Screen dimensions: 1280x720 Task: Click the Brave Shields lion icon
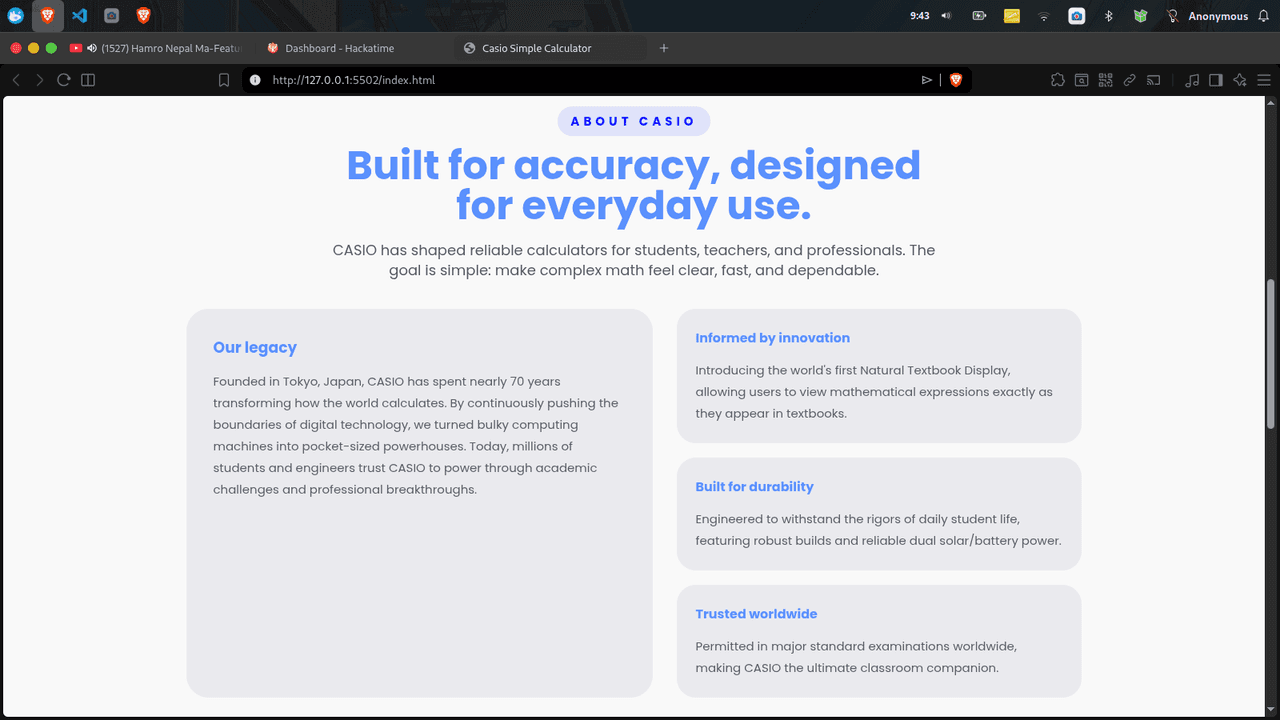coord(956,80)
